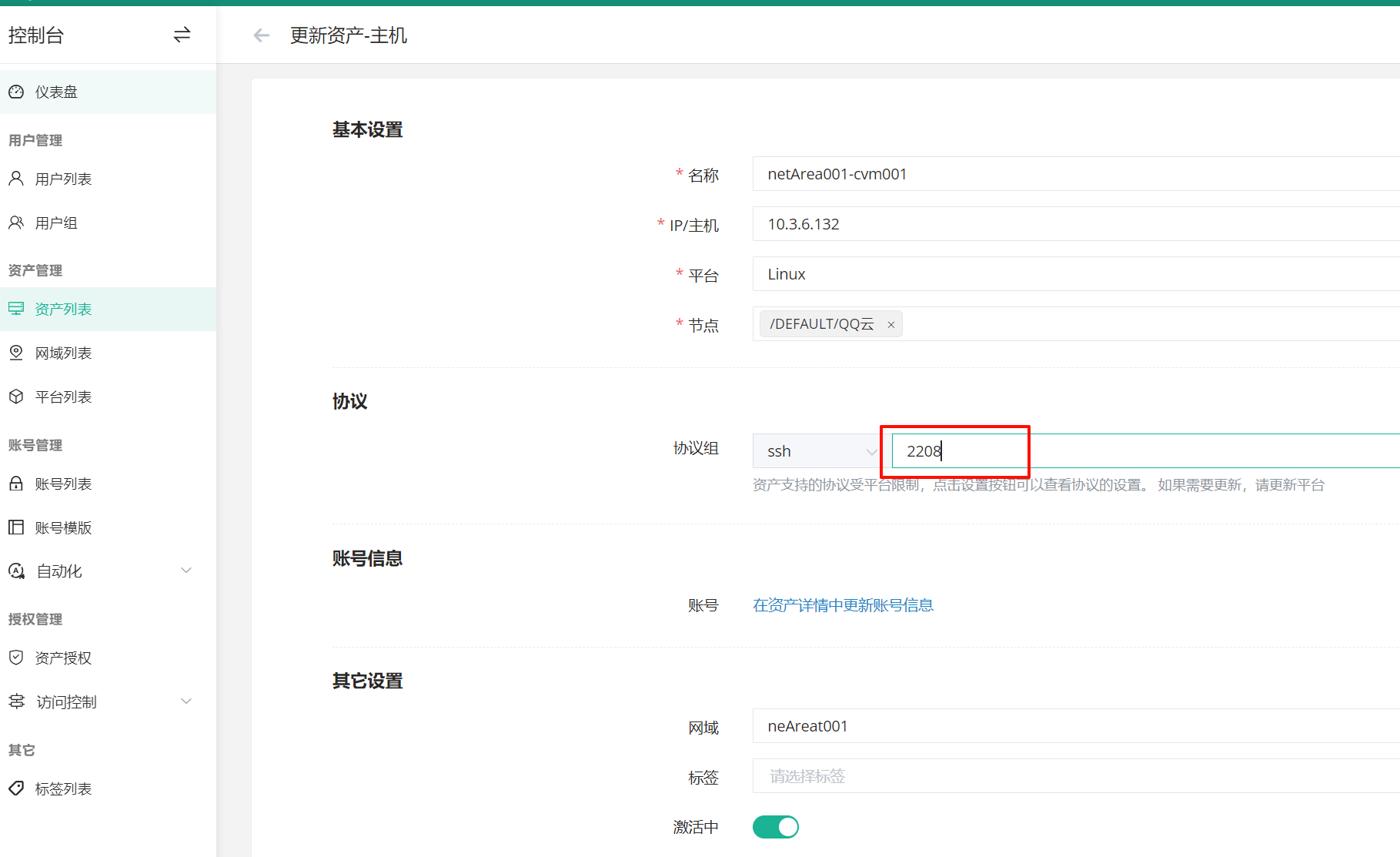
Task: Click the 用户组 group icon
Action: pyautogui.click(x=16, y=223)
